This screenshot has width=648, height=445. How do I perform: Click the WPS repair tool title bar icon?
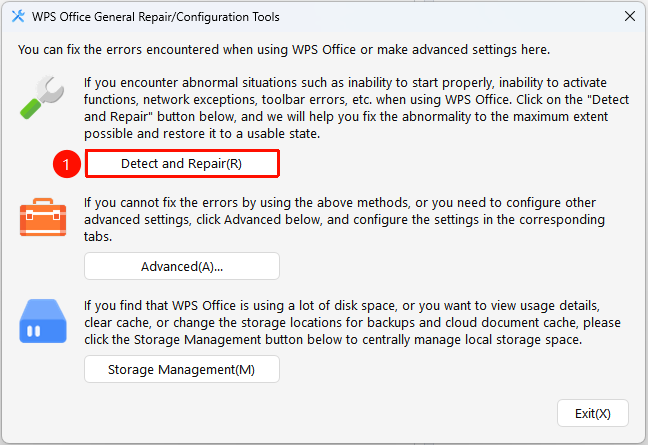[x=18, y=17]
